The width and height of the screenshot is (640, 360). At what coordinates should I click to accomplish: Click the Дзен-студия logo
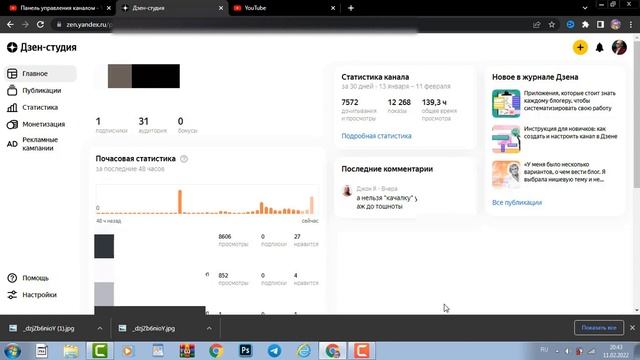(42, 47)
